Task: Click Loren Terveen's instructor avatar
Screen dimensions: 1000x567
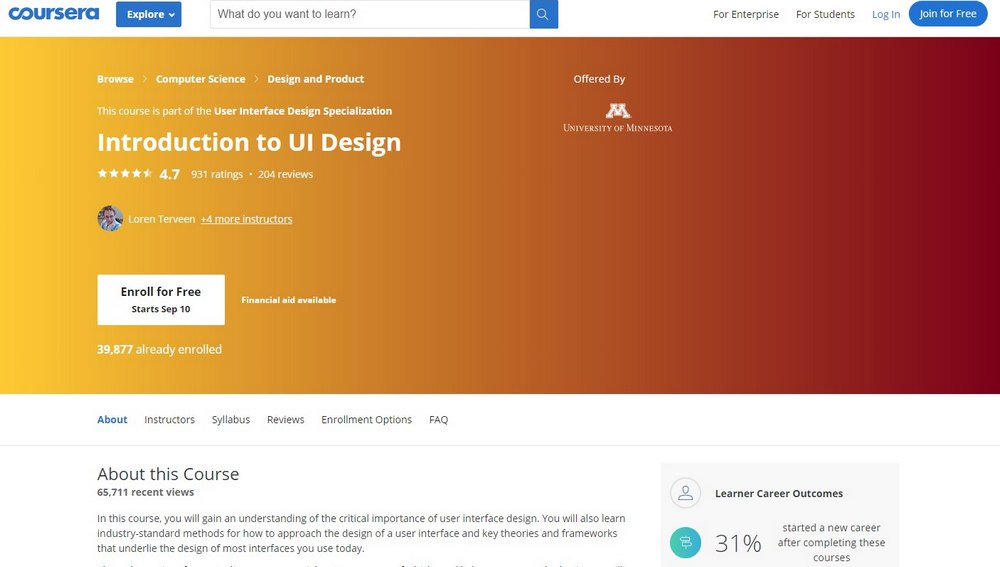Action: point(110,218)
